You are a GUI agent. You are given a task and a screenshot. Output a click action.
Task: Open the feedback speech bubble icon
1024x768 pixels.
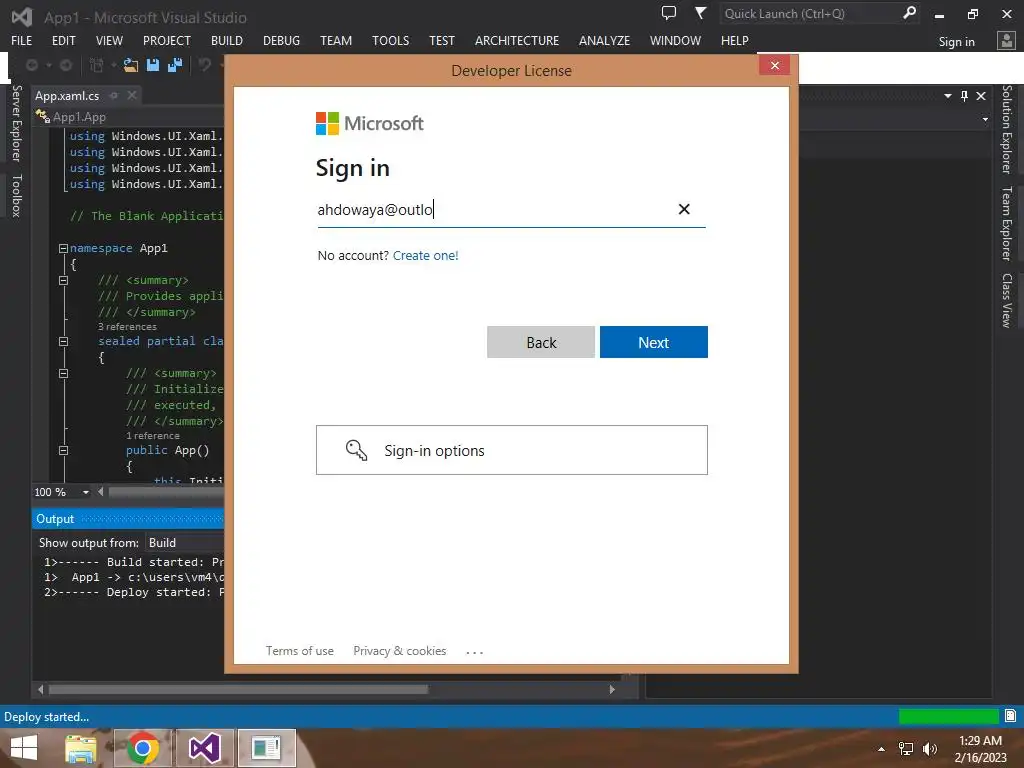669,12
